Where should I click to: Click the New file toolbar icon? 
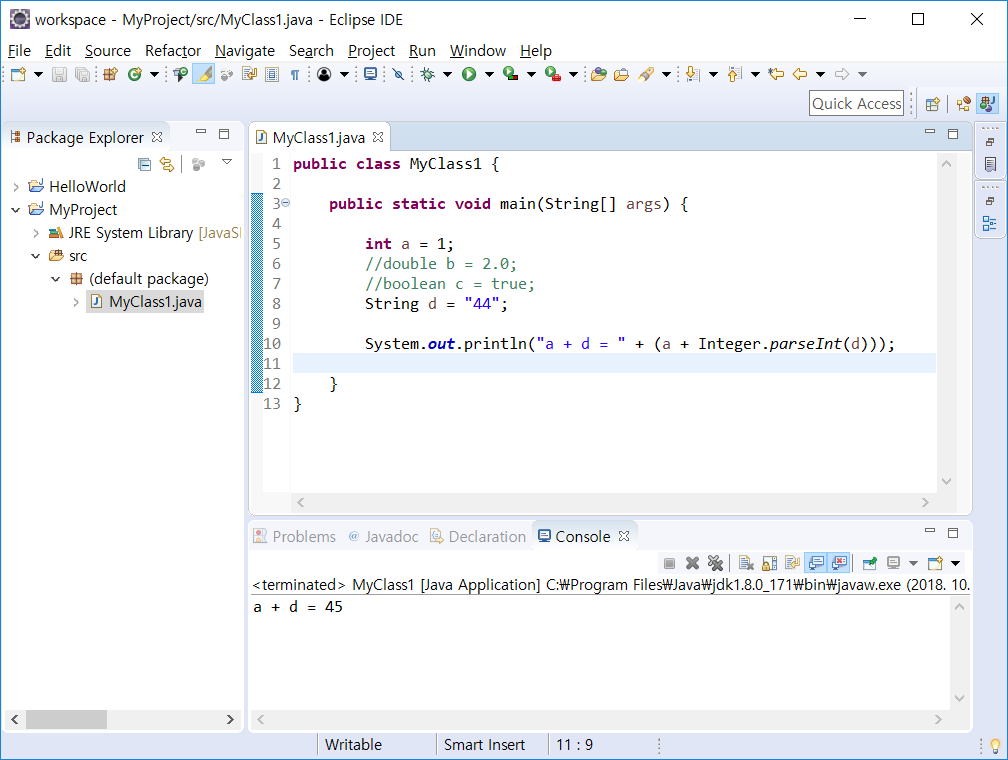point(19,74)
